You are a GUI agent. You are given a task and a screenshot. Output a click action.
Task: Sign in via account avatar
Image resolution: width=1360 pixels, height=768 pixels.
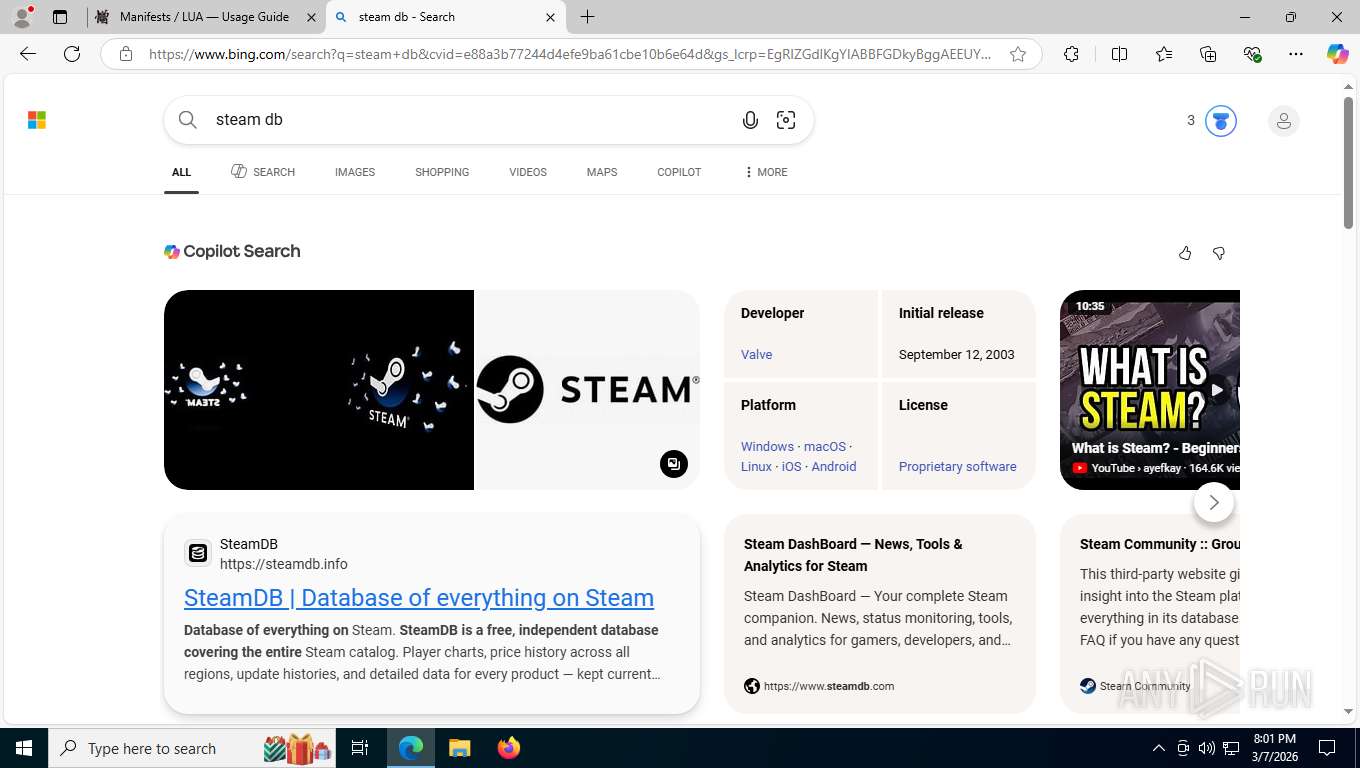(x=1283, y=121)
